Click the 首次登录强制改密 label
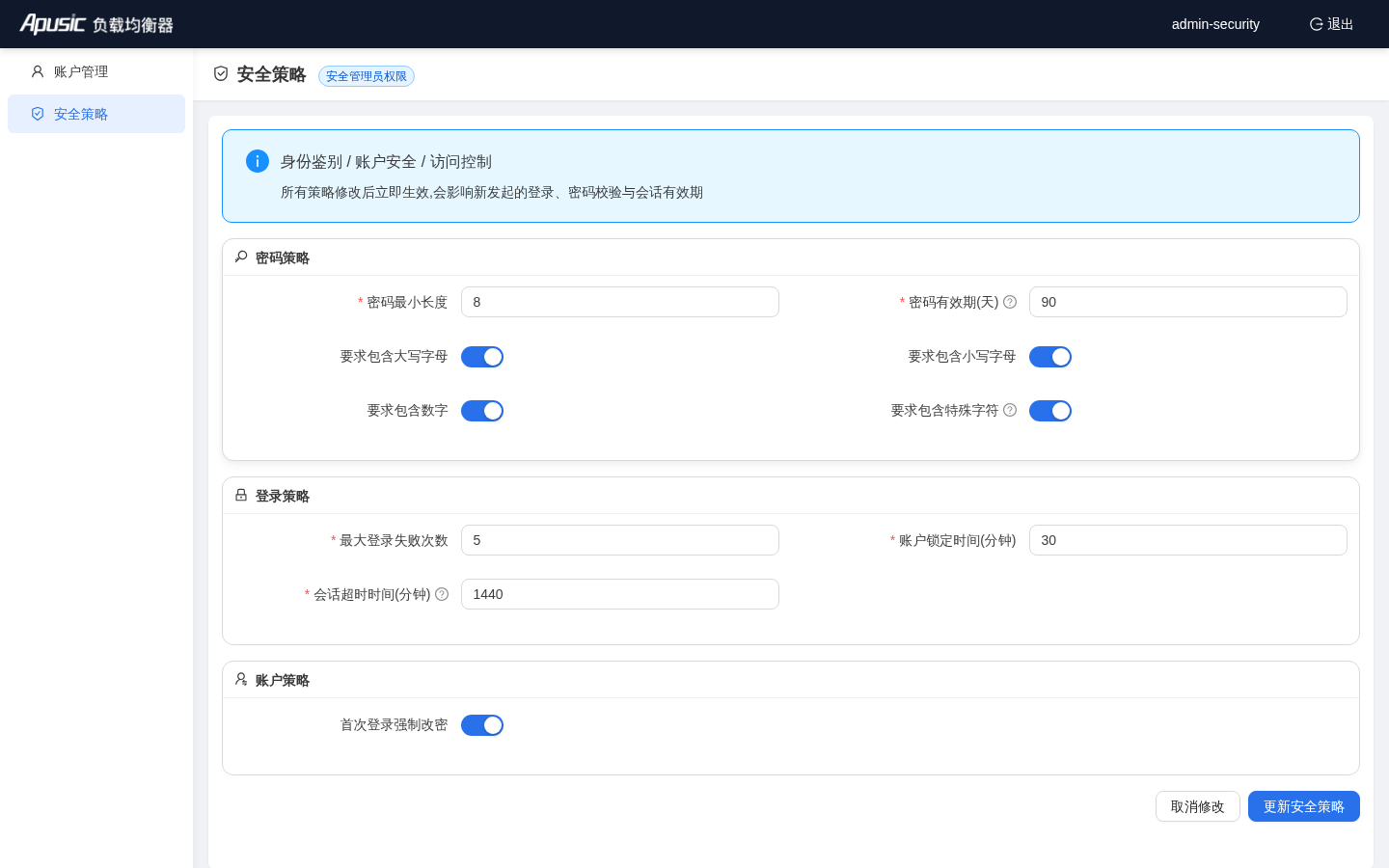The width and height of the screenshot is (1389, 868). (x=394, y=724)
